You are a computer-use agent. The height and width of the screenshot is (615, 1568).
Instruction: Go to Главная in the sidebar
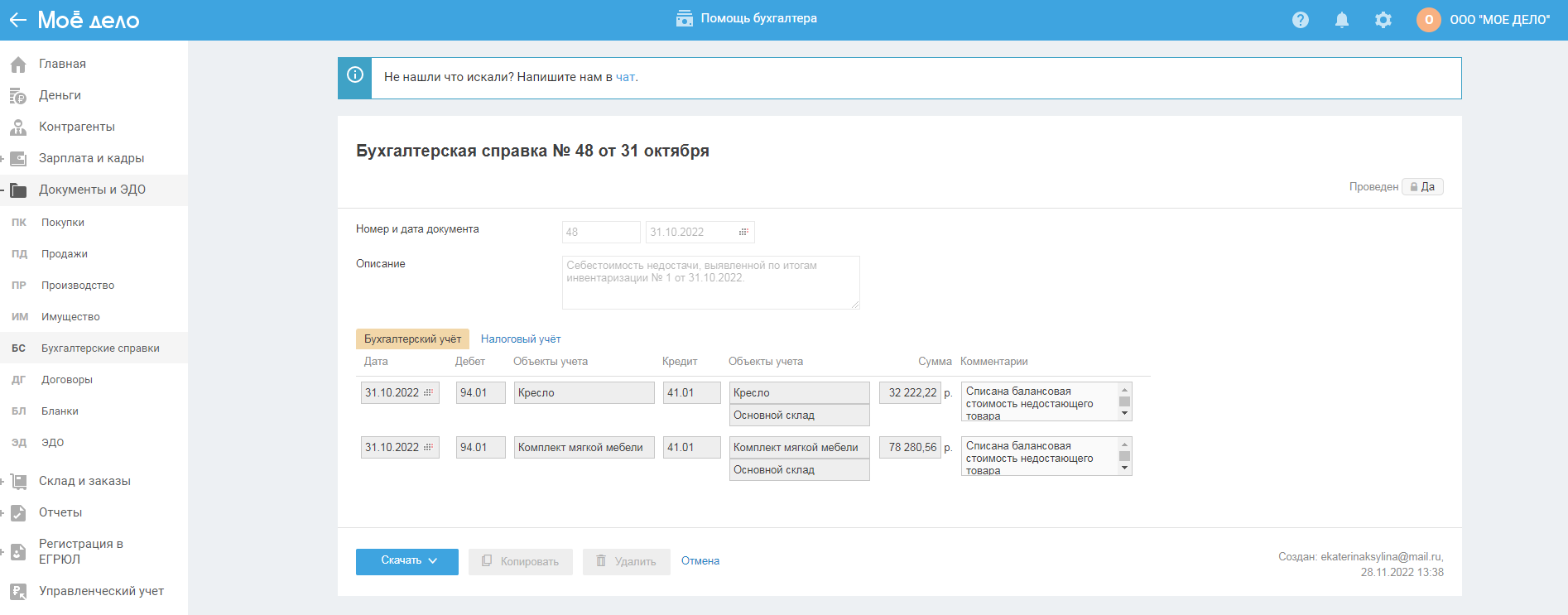(x=62, y=64)
